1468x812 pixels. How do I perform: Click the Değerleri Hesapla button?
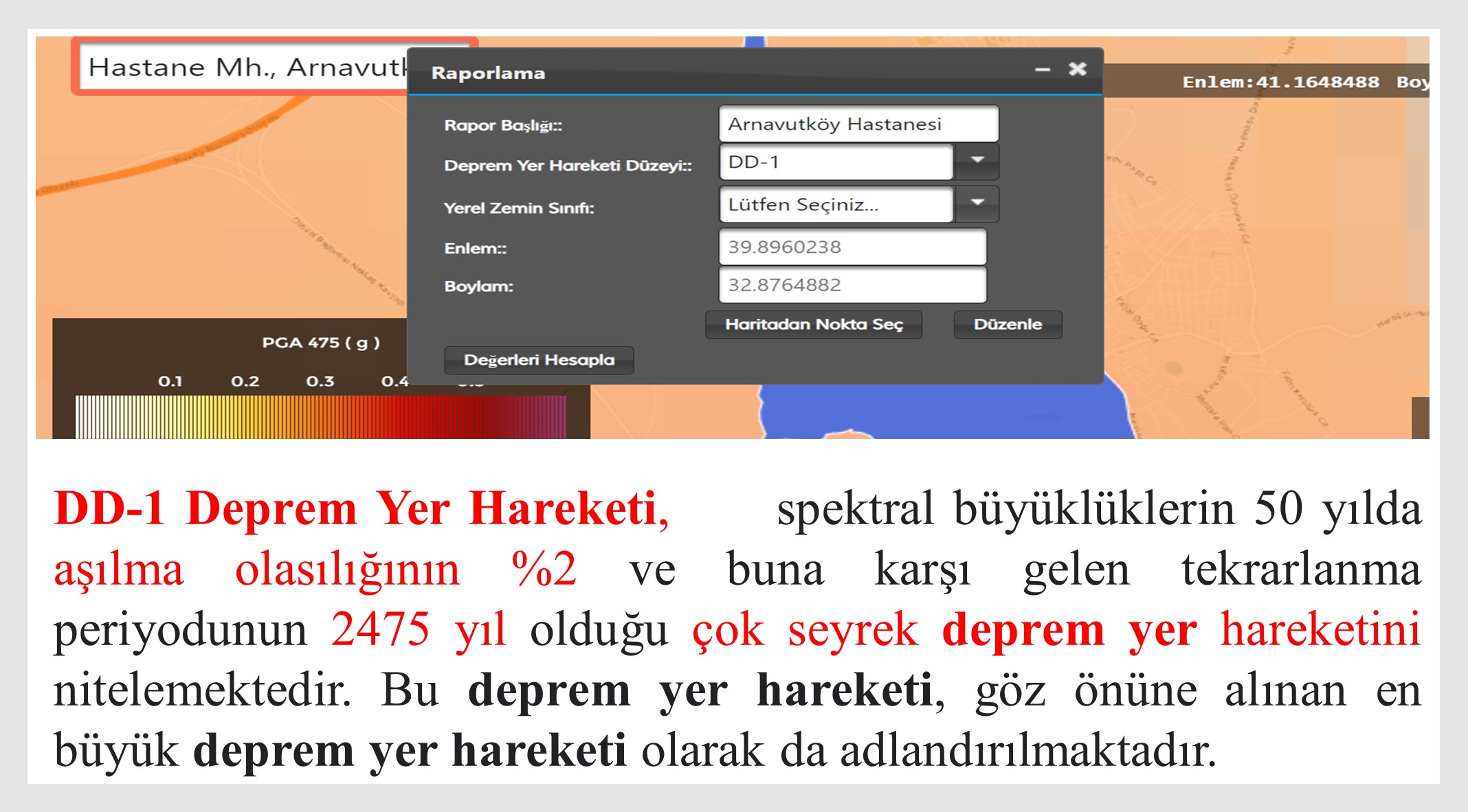pos(538,360)
